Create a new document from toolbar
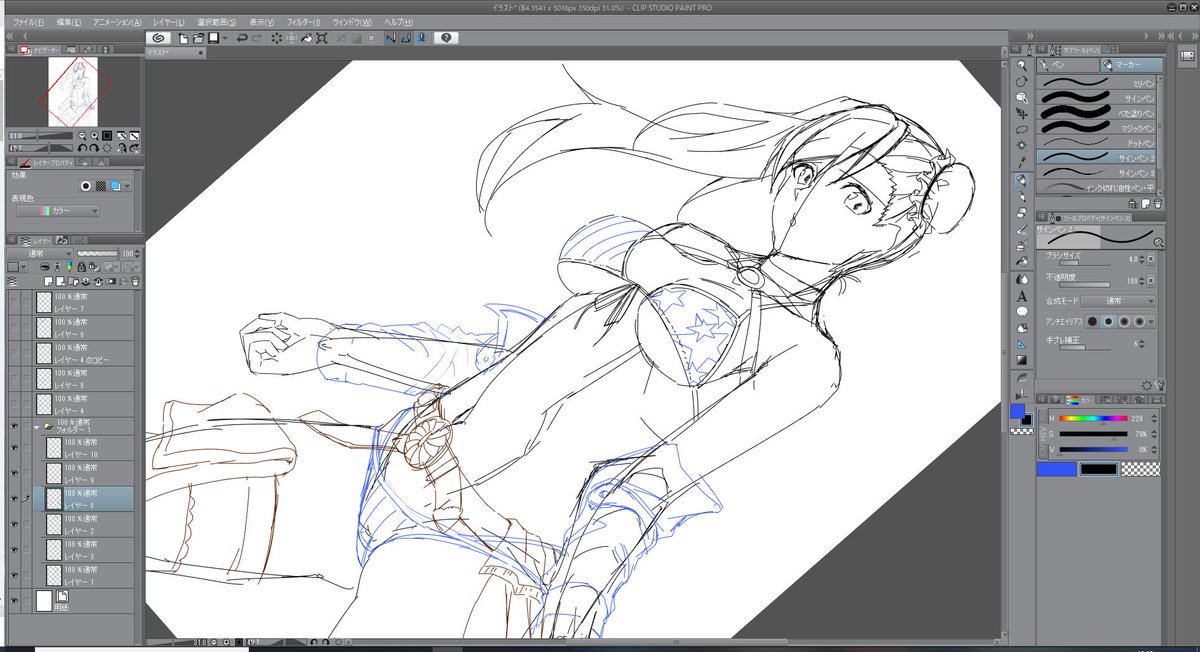The width and height of the screenshot is (1200, 652). [x=183, y=38]
